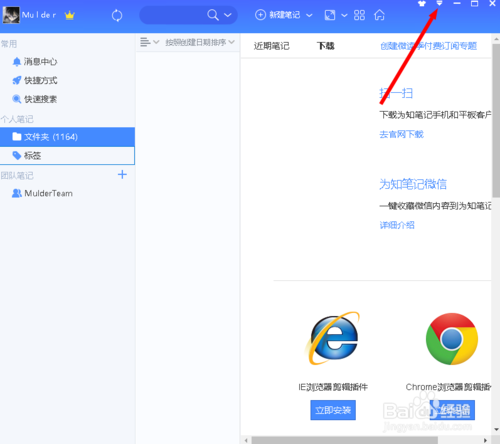Click the horizontal scrollbar thumb
Screen dimensions: 500x444
click(x=345, y=440)
